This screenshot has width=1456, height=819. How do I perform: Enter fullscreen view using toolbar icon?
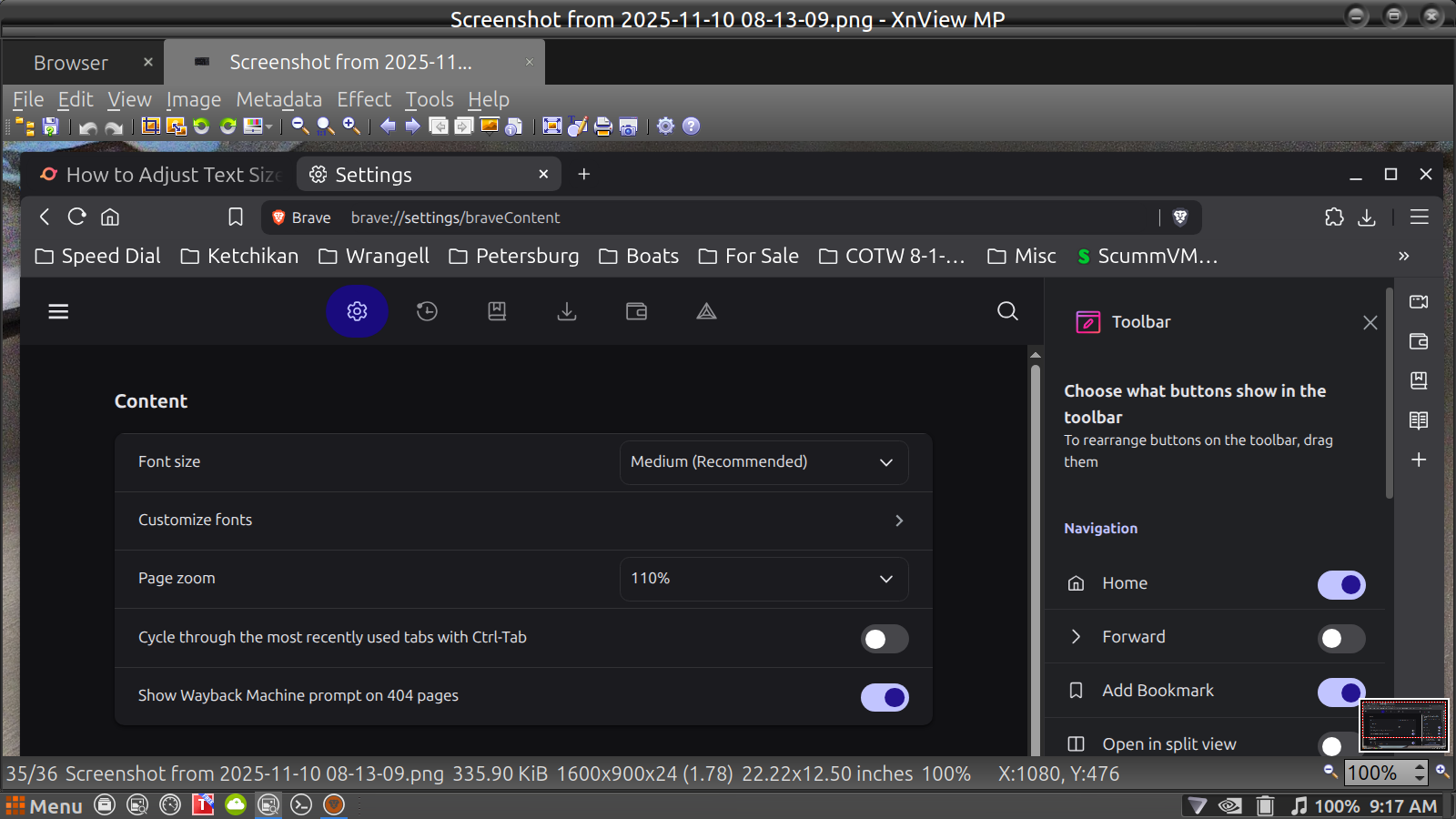pyautogui.click(x=551, y=126)
